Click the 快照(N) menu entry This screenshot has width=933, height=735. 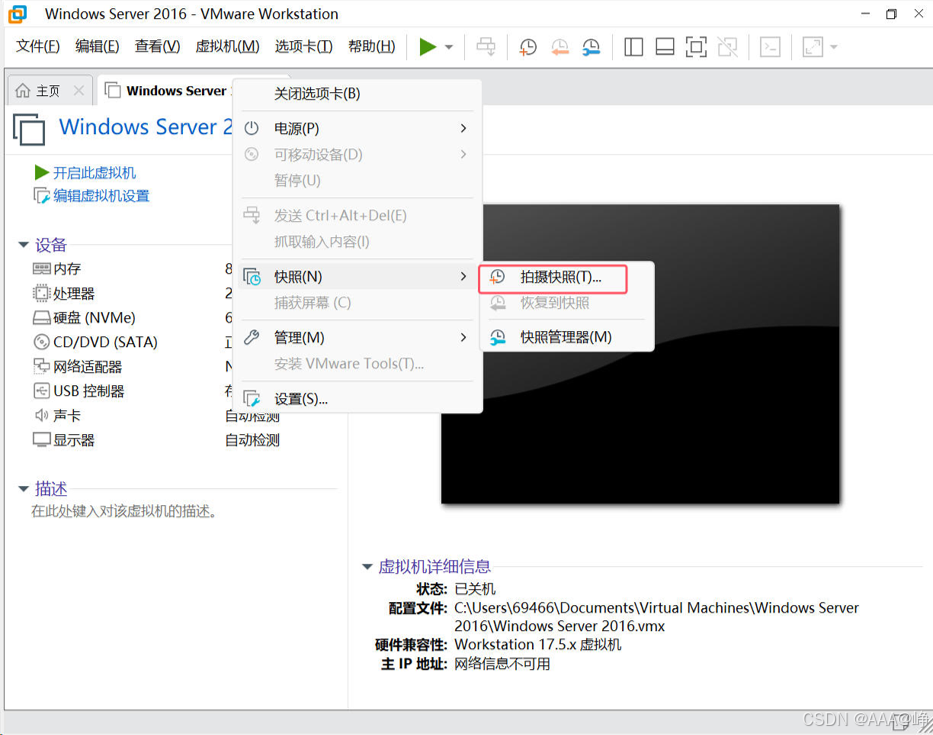[x=359, y=277]
